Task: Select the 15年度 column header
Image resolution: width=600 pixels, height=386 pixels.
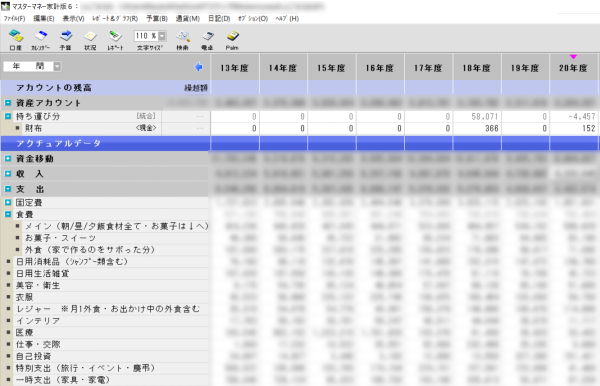Action: (331, 68)
